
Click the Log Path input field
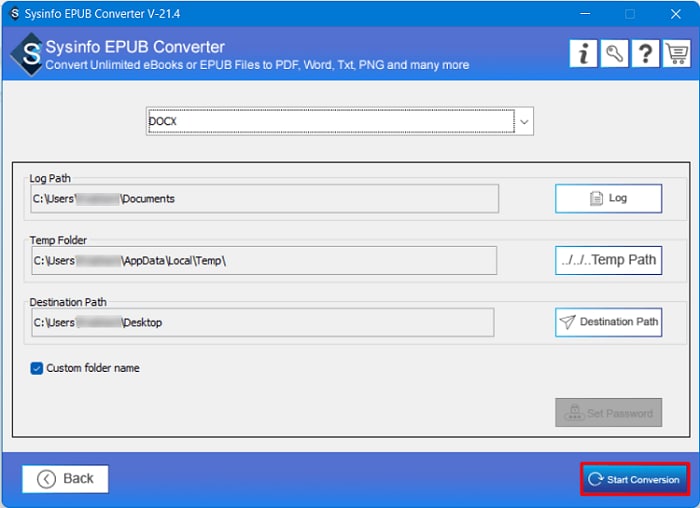(x=265, y=199)
